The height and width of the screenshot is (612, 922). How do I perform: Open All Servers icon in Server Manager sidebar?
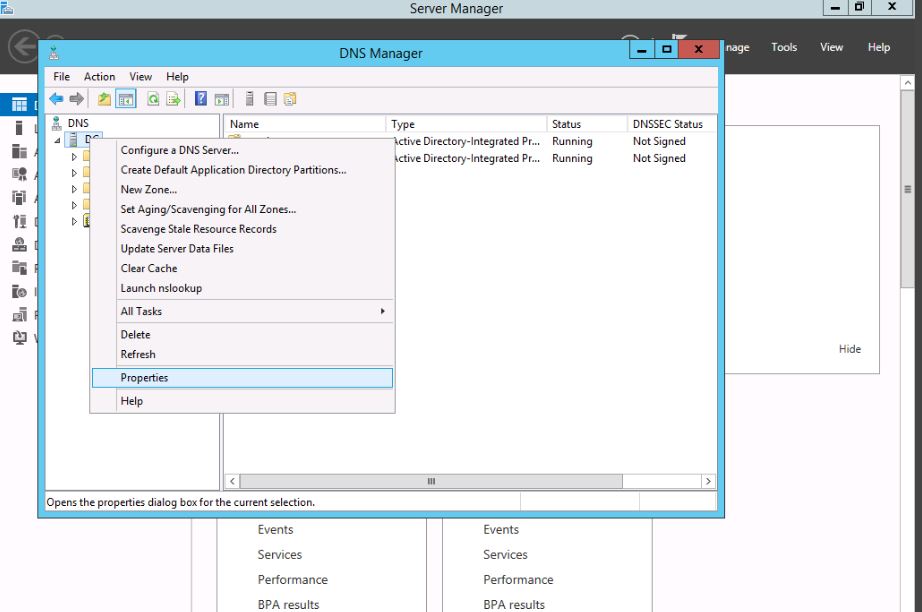19,151
